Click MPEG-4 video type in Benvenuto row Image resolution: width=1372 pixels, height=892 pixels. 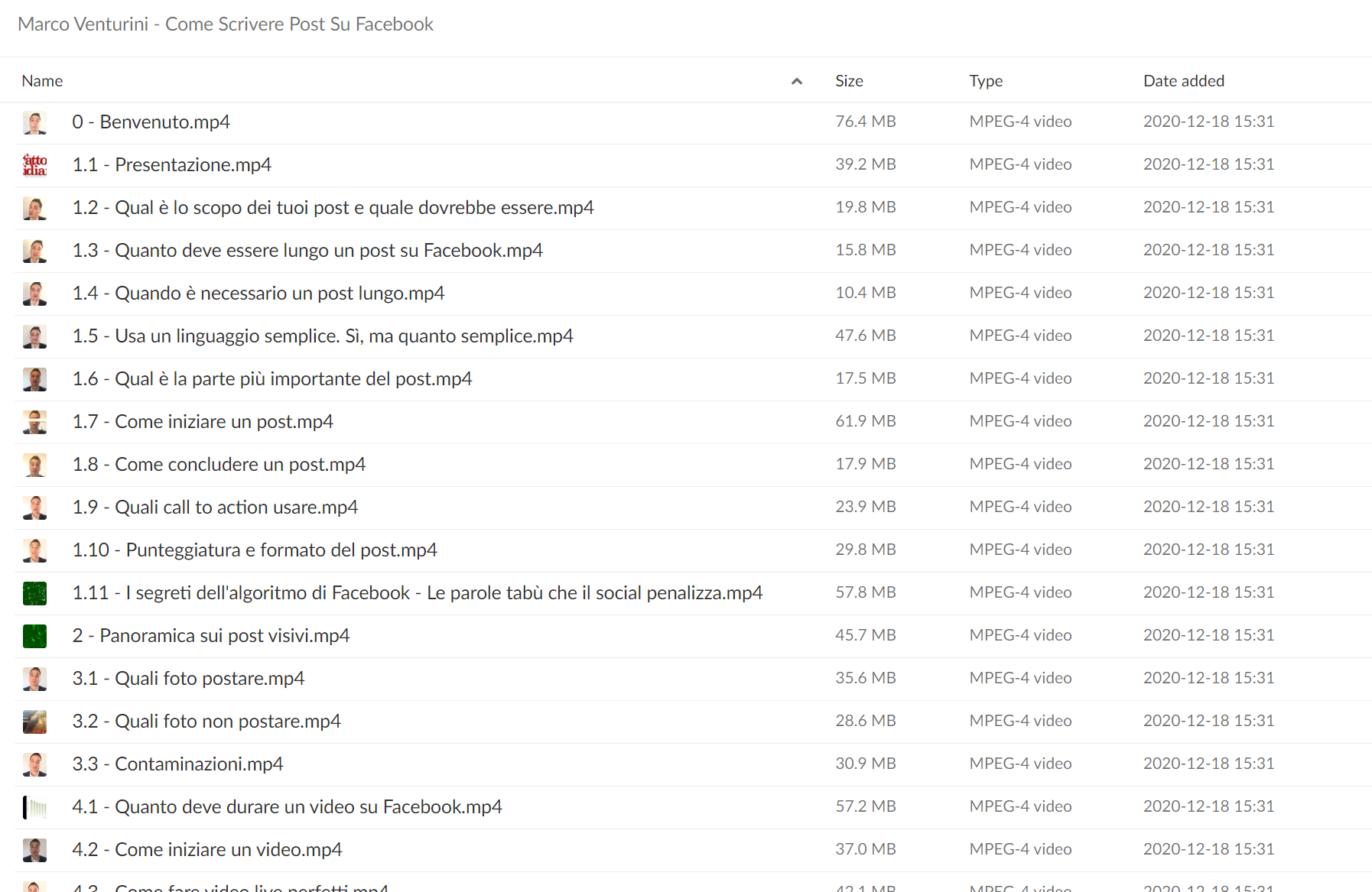point(1020,122)
